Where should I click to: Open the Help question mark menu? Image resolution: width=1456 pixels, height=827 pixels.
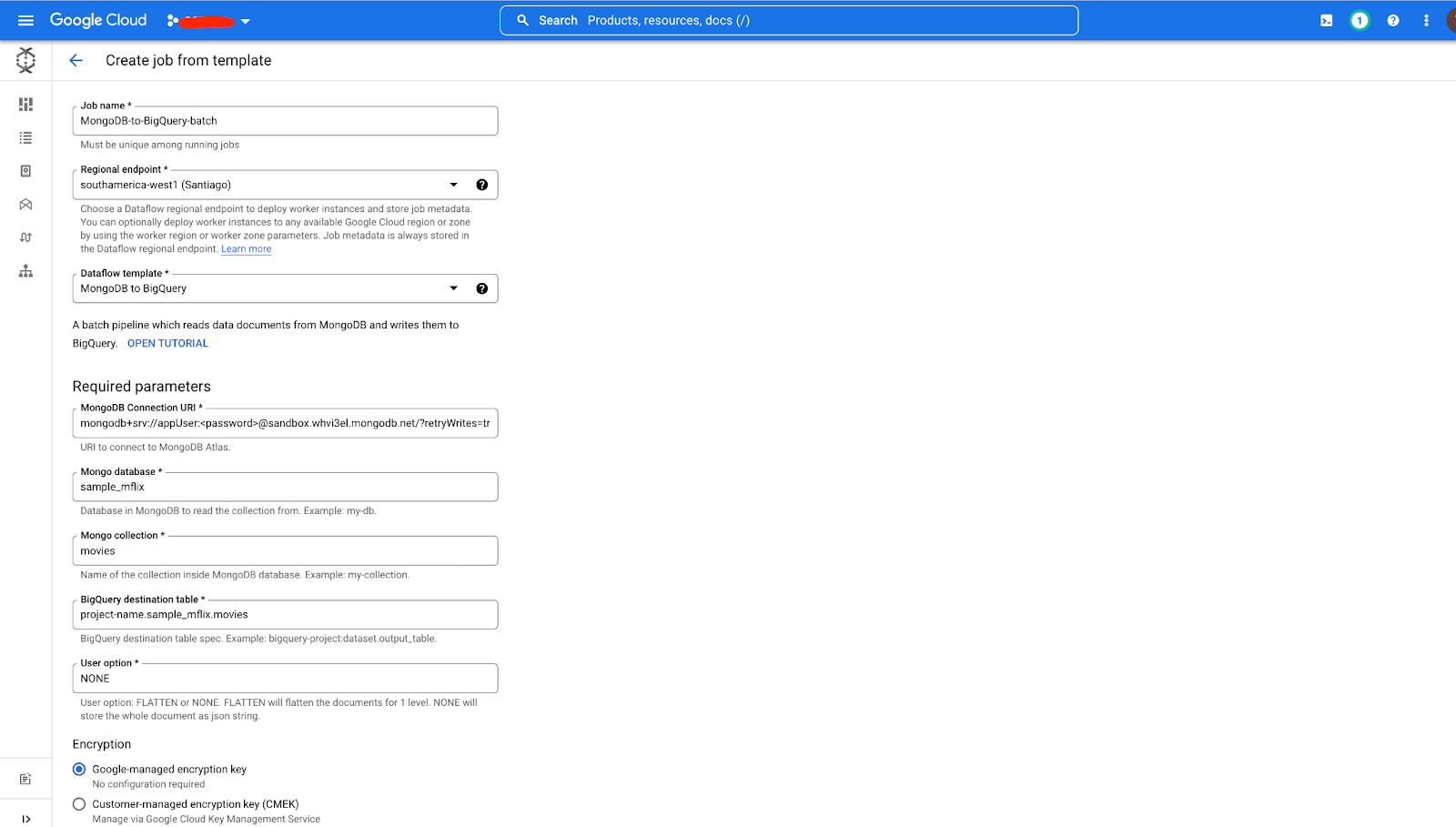1393,20
